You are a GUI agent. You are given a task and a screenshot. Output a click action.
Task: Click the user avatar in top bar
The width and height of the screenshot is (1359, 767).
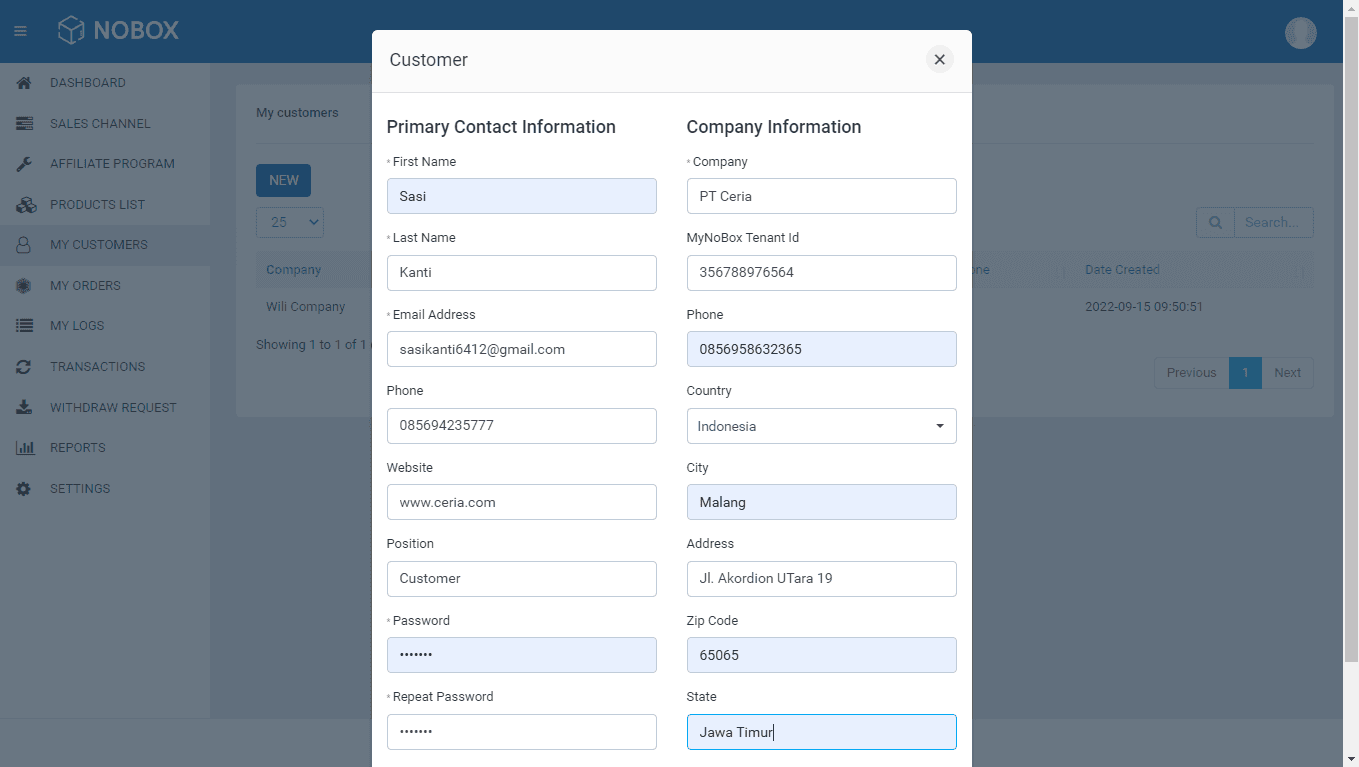point(1300,32)
